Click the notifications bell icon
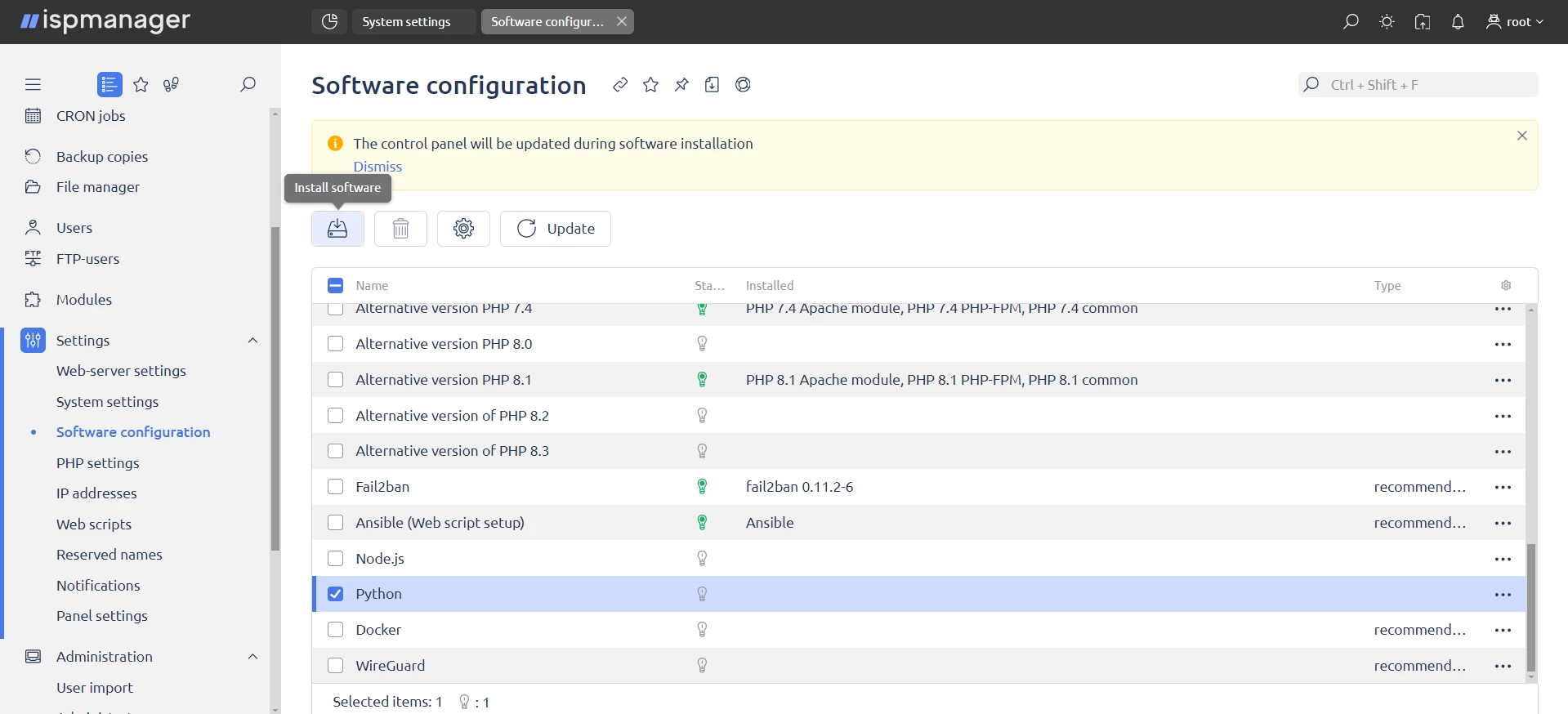1568x714 pixels. (x=1458, y=22)
